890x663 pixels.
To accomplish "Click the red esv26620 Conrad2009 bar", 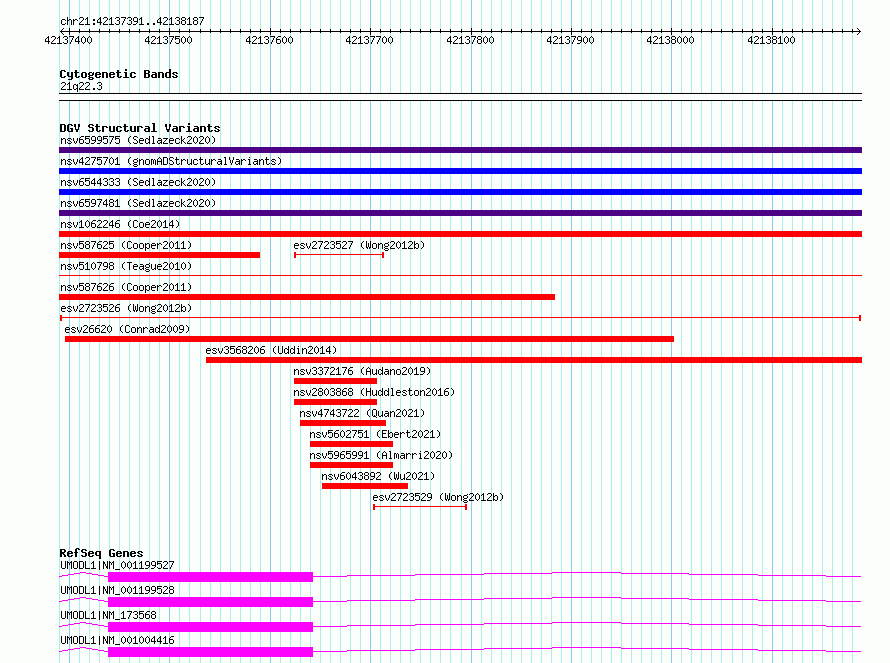I will (370, 339).
